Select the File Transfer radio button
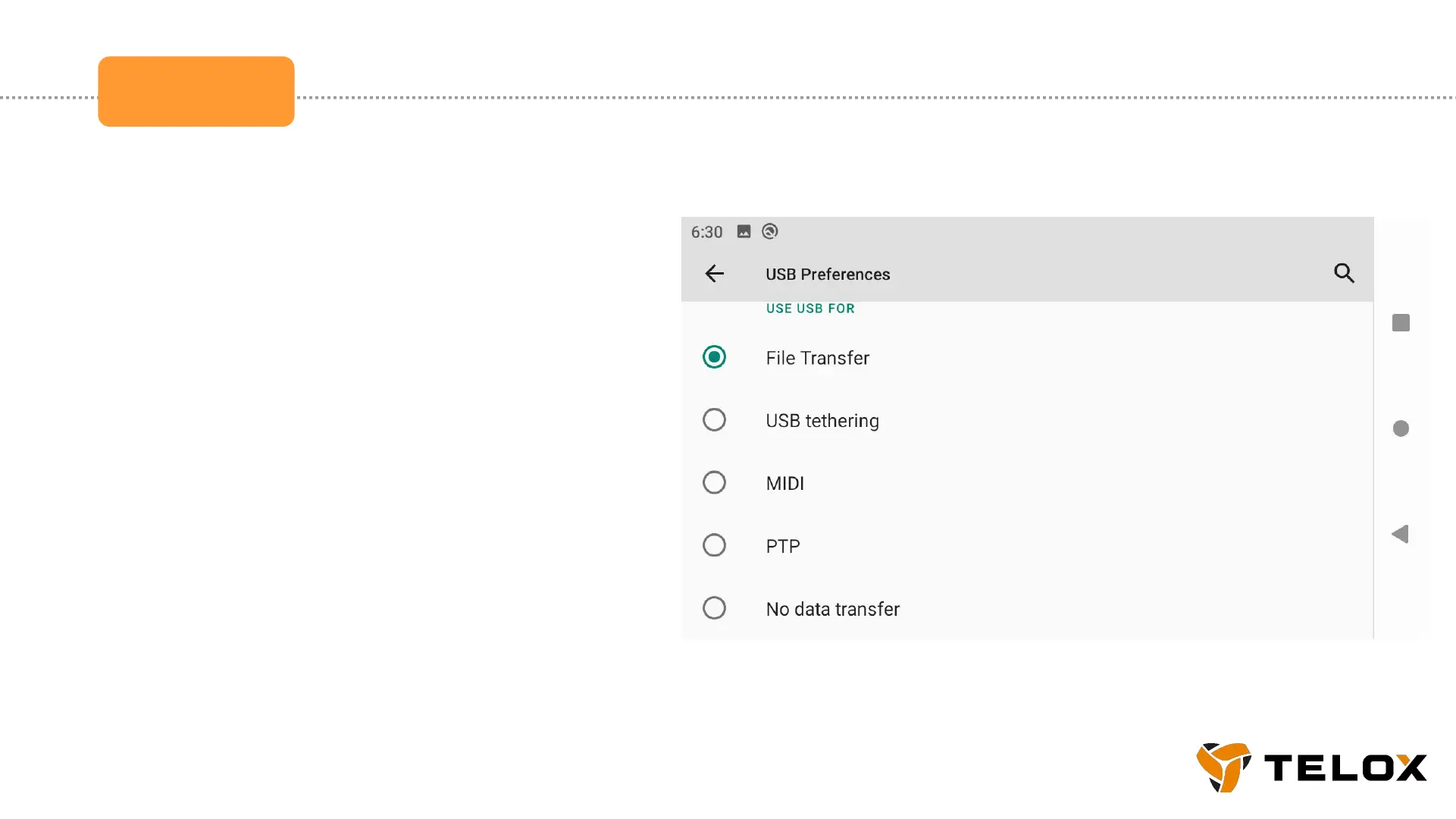 pos(714,357)
